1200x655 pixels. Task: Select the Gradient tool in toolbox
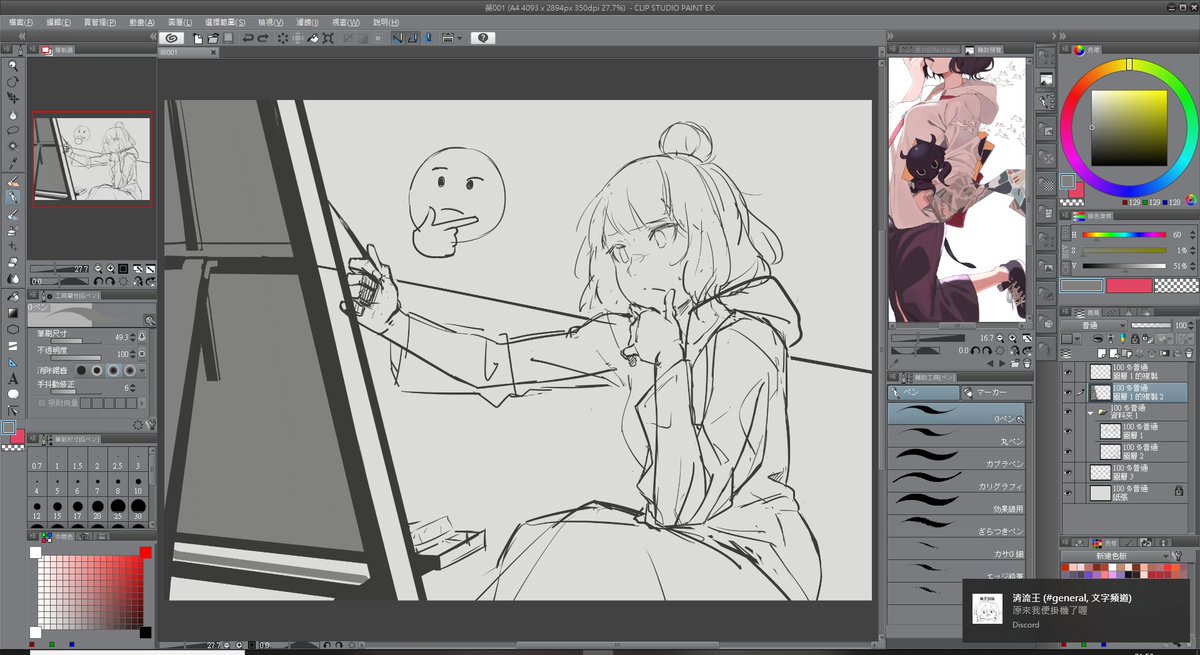coord(13,313)
